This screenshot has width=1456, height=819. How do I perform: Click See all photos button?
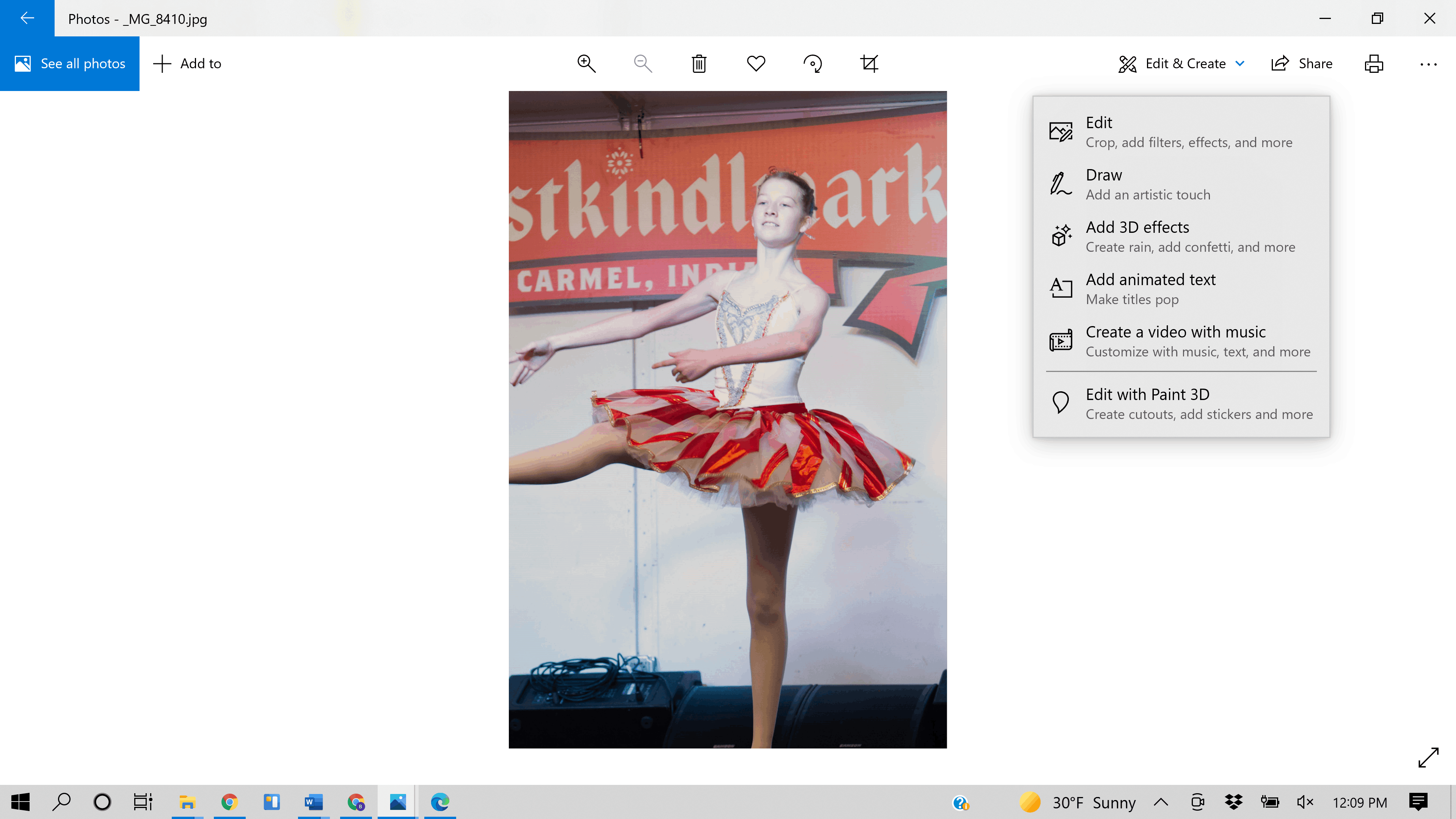pos(69,63)
